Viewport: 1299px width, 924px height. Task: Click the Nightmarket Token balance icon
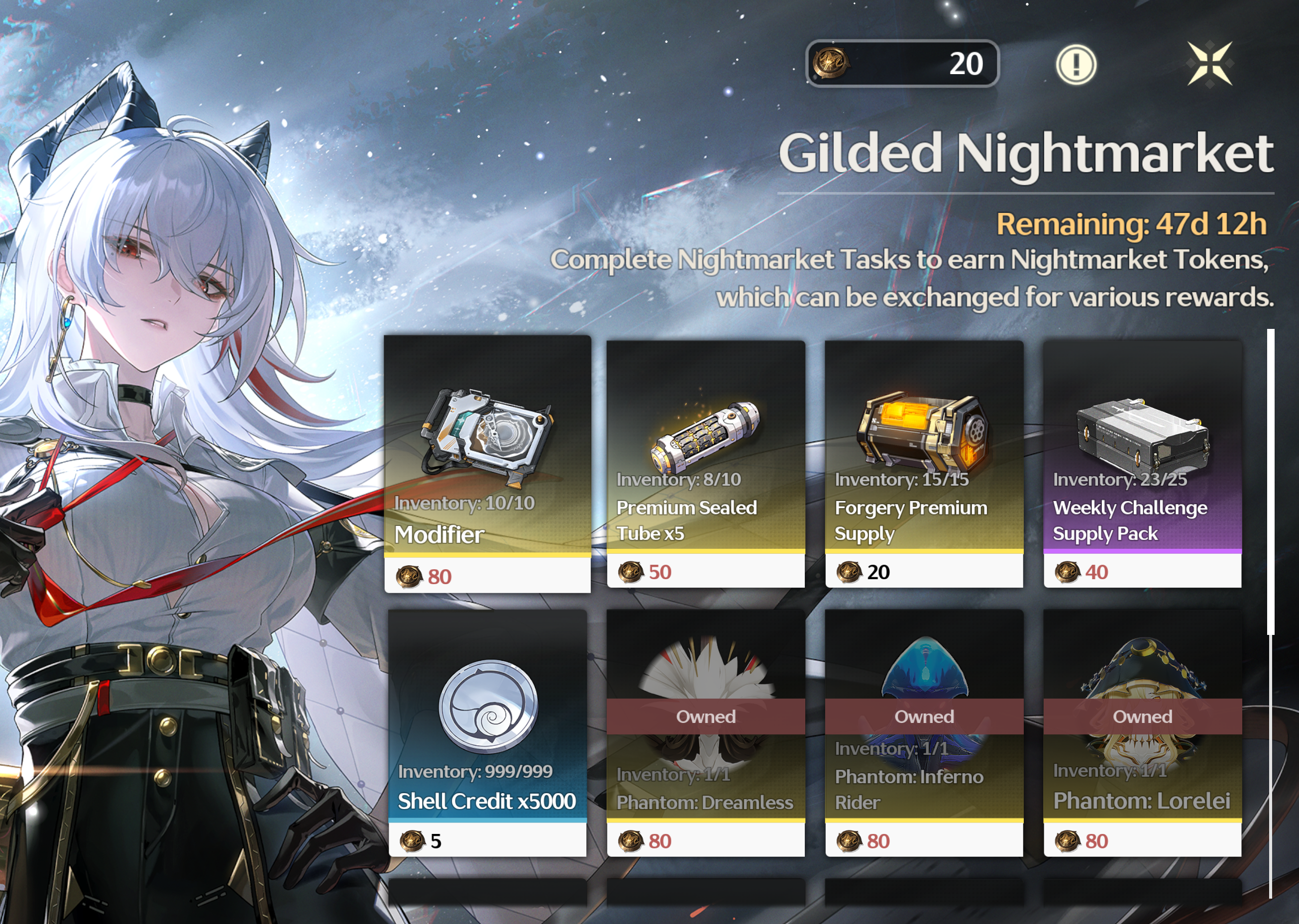click(830, 63)
